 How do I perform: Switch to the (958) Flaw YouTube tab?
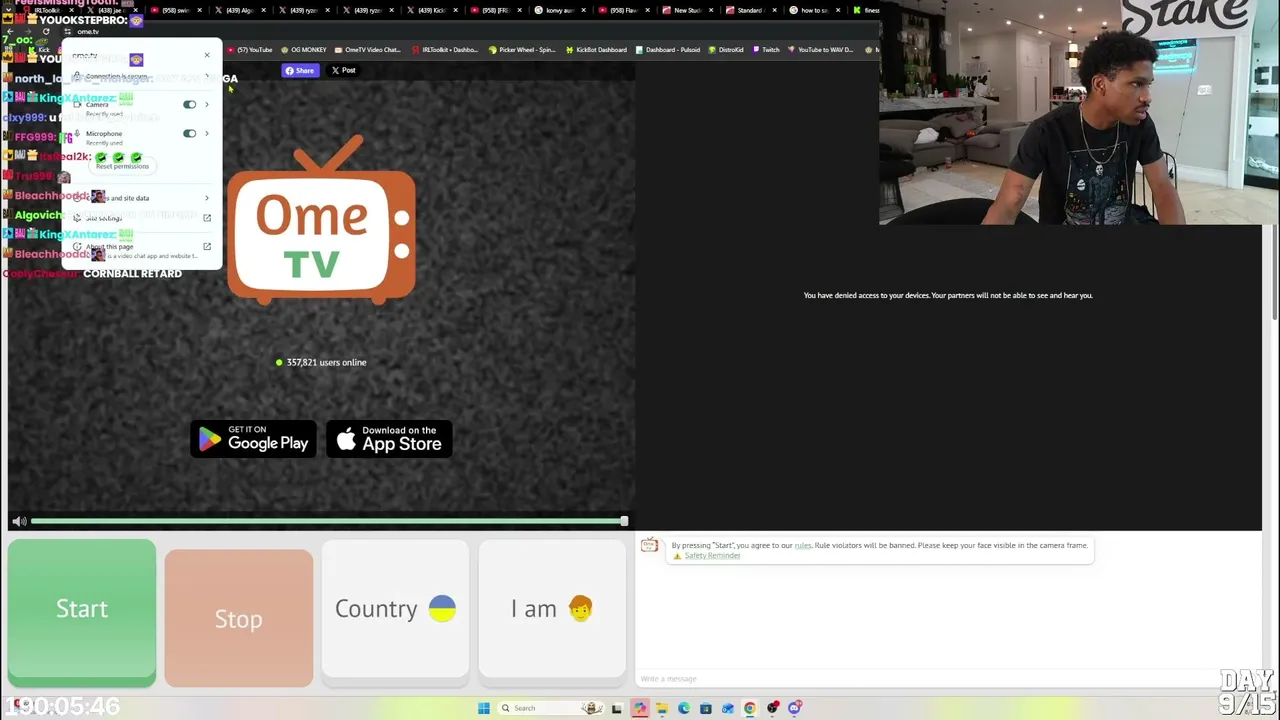click(x=627, y=10)
